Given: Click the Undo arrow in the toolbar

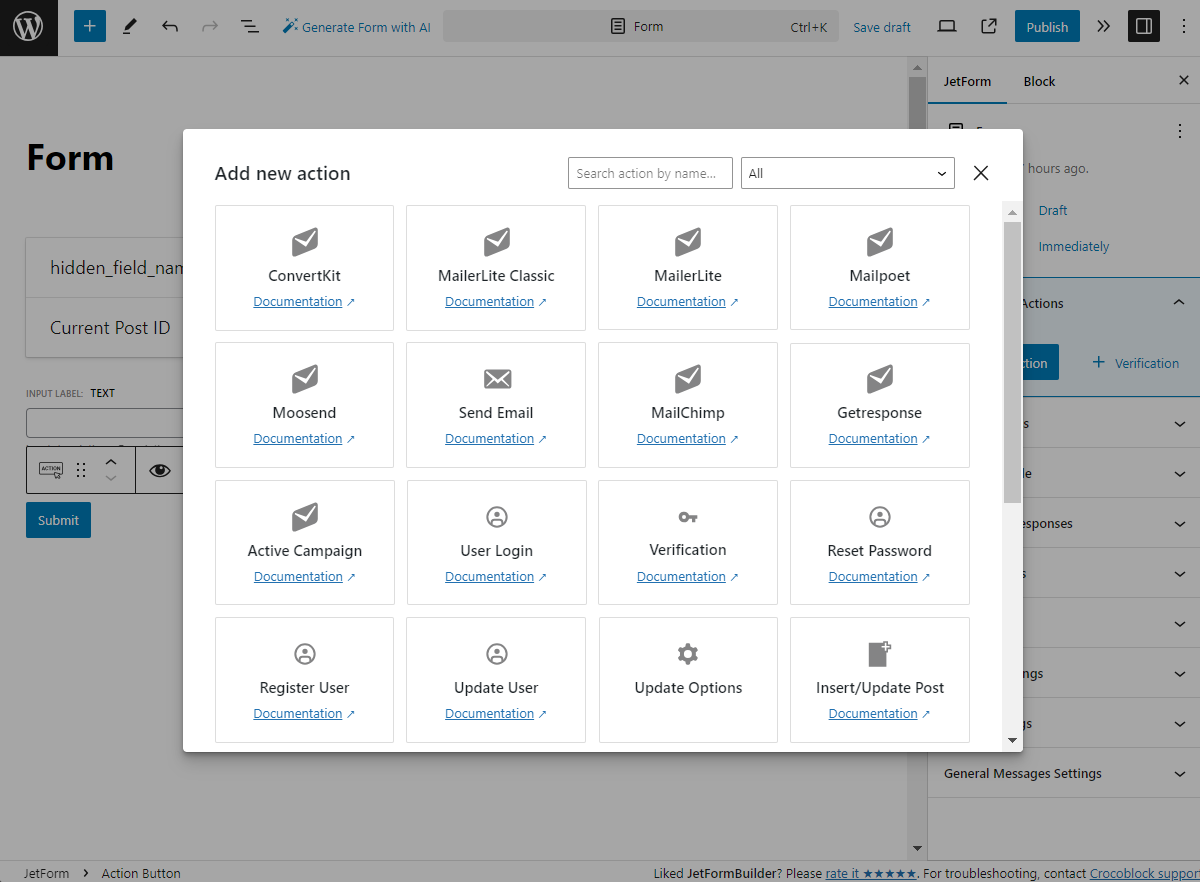Looking at the screenshot, I should point(170,27).
